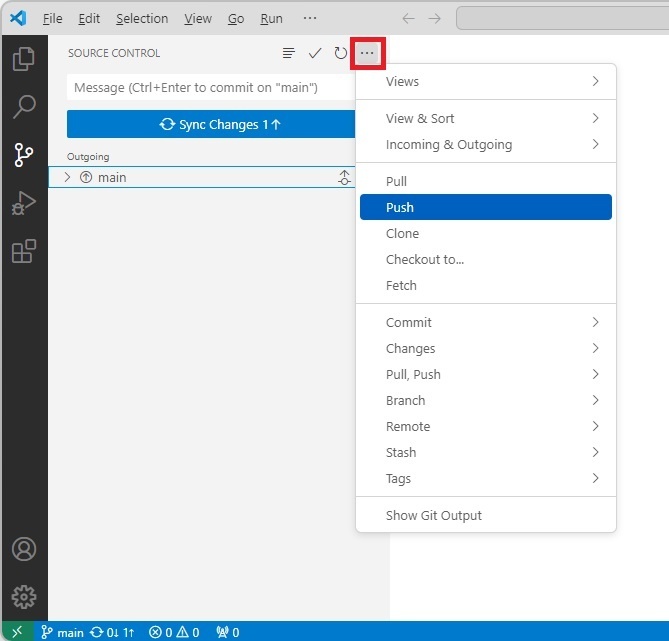Click the Commit checkmark icon

(x=315, y=53)
